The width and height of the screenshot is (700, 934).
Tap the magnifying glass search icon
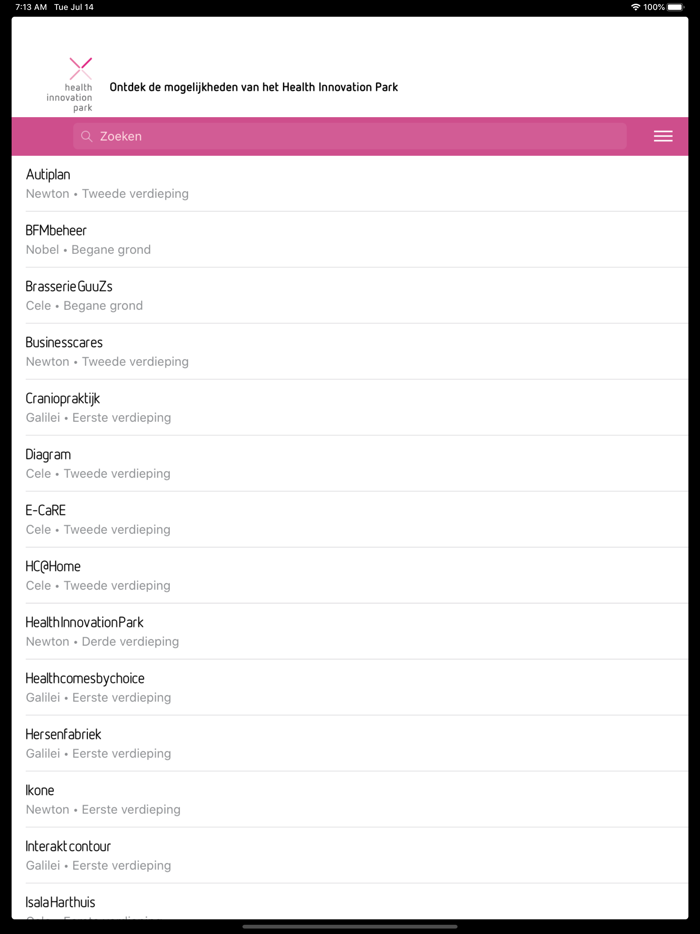[87, 136]
